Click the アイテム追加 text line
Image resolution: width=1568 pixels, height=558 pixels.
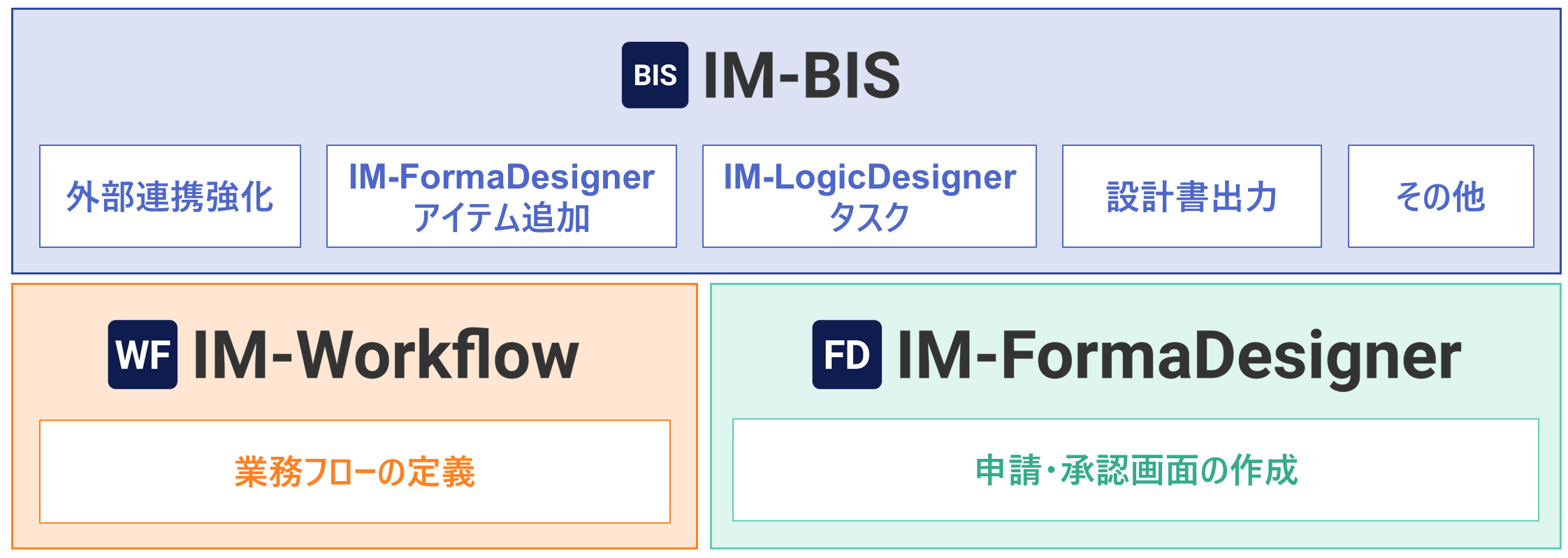click(502, 218)
